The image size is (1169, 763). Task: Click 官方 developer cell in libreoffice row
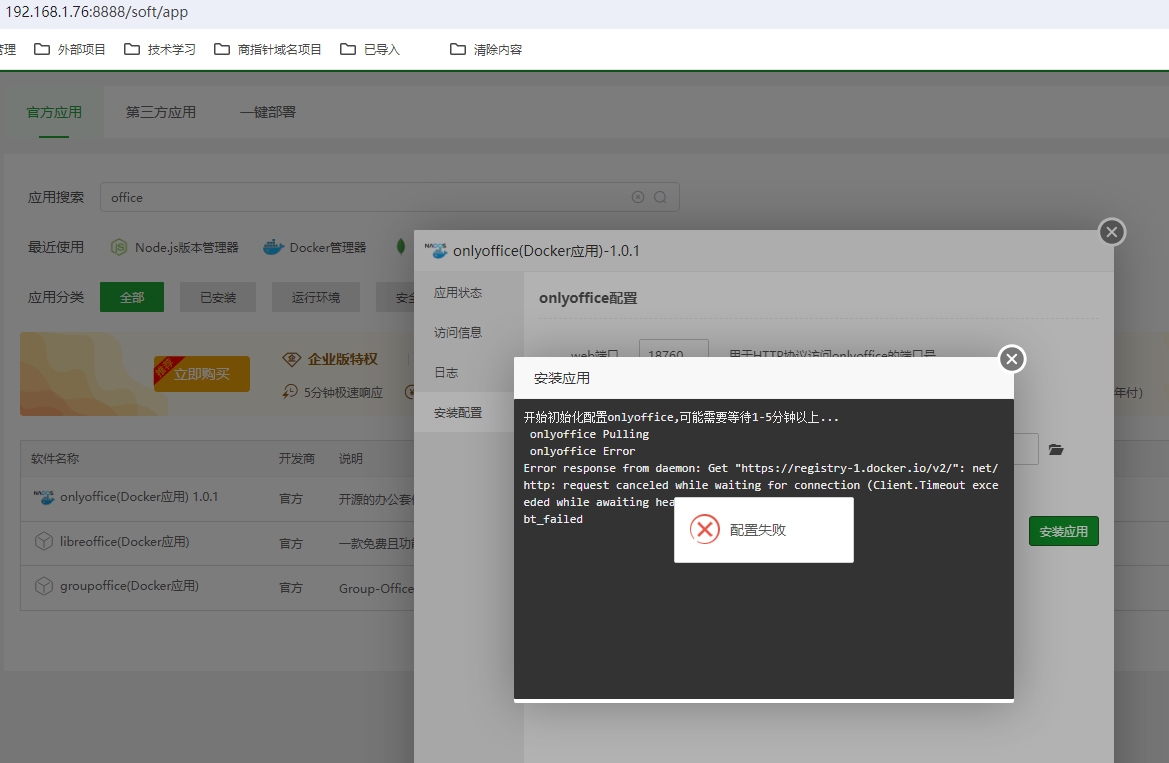click(291, 543)
